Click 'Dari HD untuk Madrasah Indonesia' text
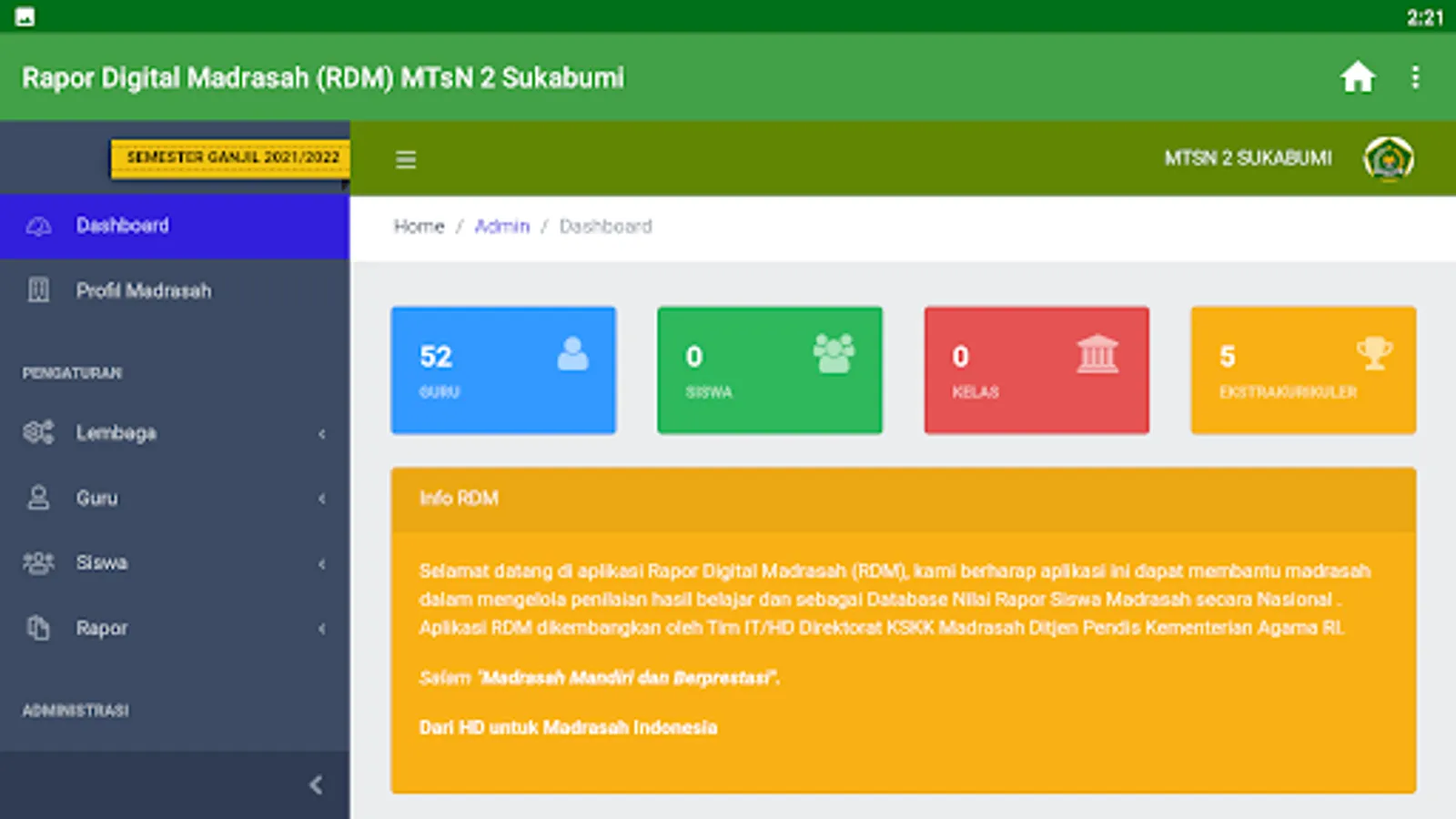This screenshot has height=819, width=1456. point(568,728)
